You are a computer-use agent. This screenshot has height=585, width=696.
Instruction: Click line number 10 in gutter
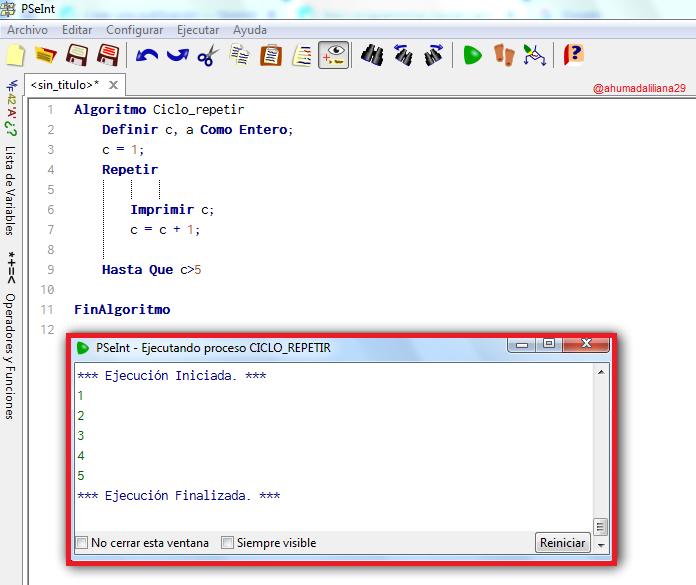[47, 290]
